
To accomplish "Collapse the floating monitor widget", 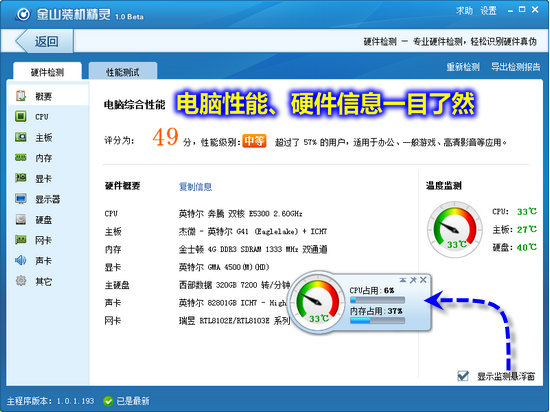I will [x=403, y=280].
